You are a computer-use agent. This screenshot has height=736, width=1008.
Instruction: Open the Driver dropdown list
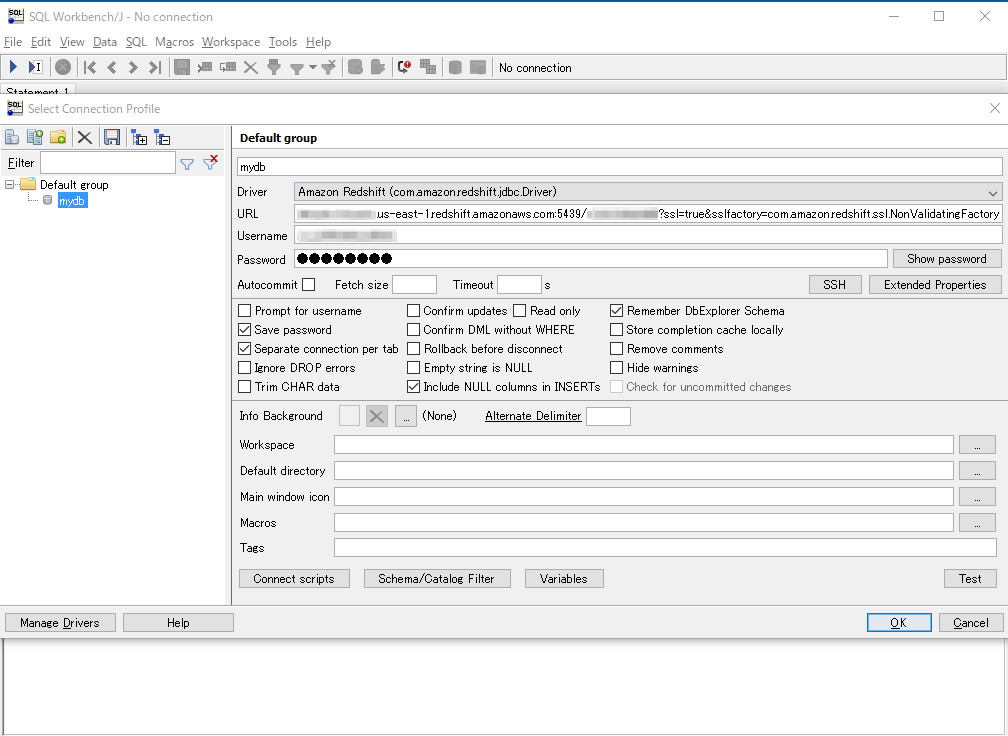pyautogui.click(x=994, y=191)
